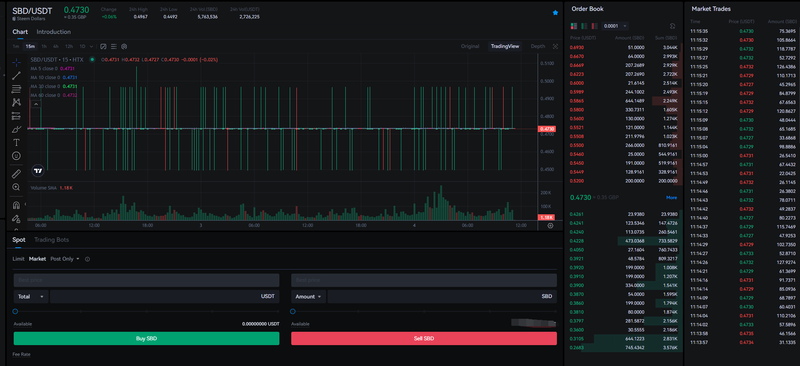800x366 pixels.
Task: Click ask price 0.5200 in order book
Action: tap(577, 181)
